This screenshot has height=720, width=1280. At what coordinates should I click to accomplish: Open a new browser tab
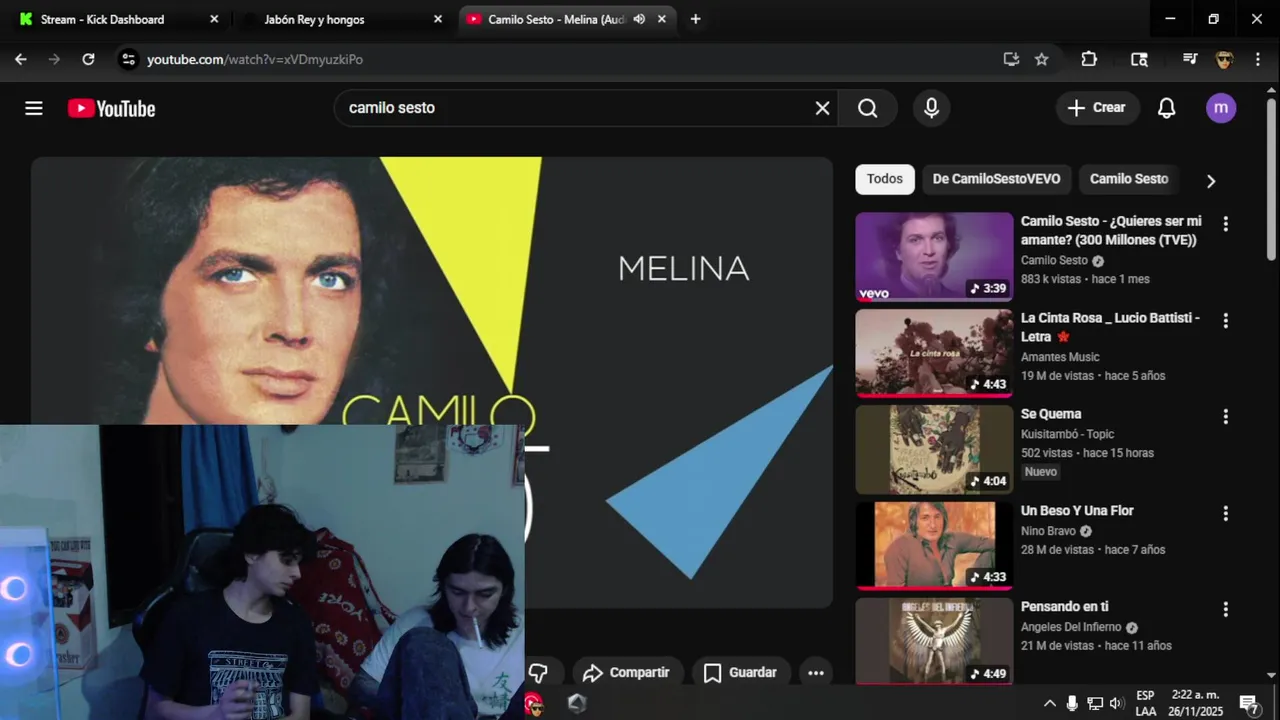pyautogui.click(x=695, y=19)
